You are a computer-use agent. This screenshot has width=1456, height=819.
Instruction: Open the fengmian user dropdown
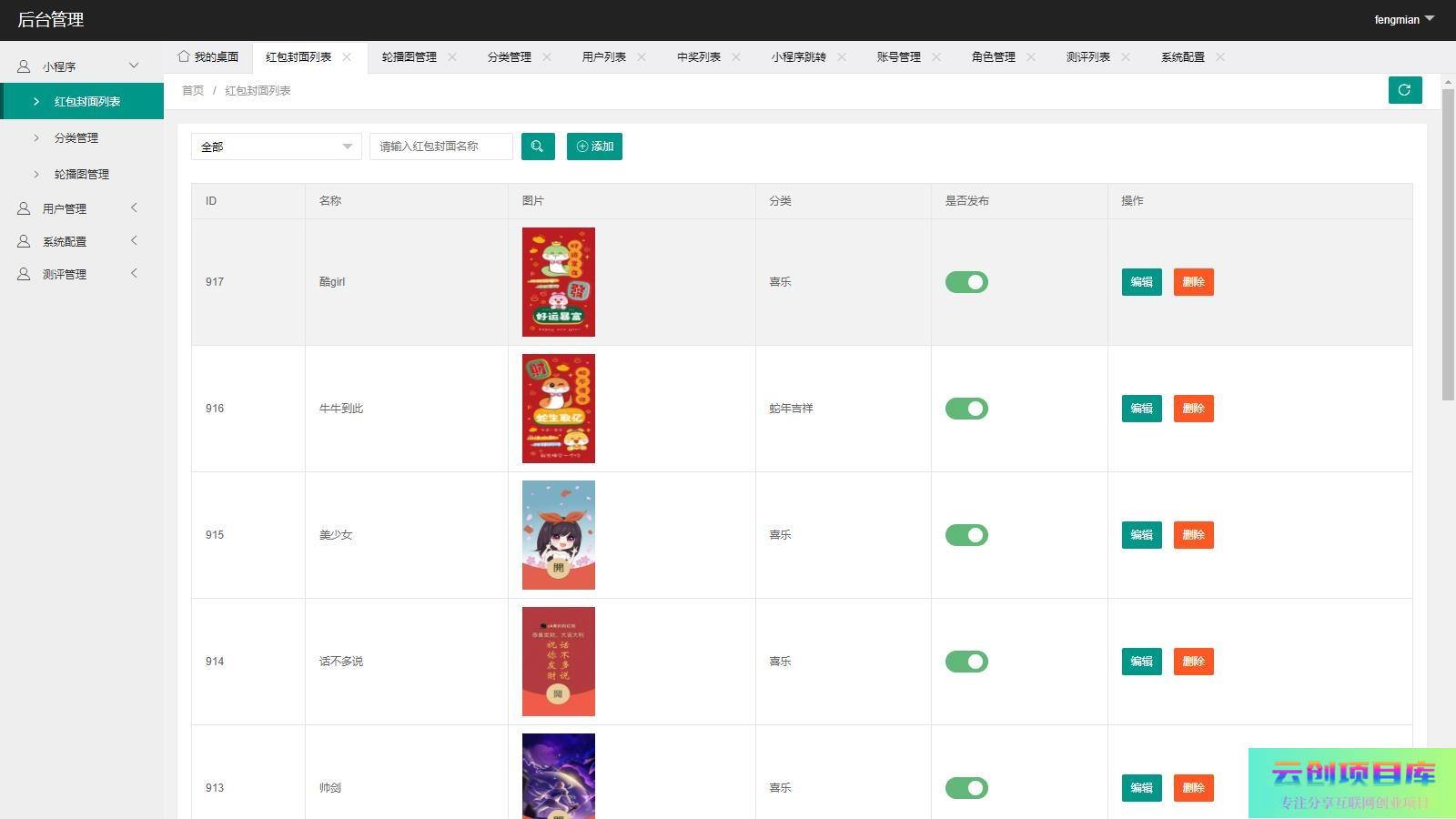point(1403,19)
